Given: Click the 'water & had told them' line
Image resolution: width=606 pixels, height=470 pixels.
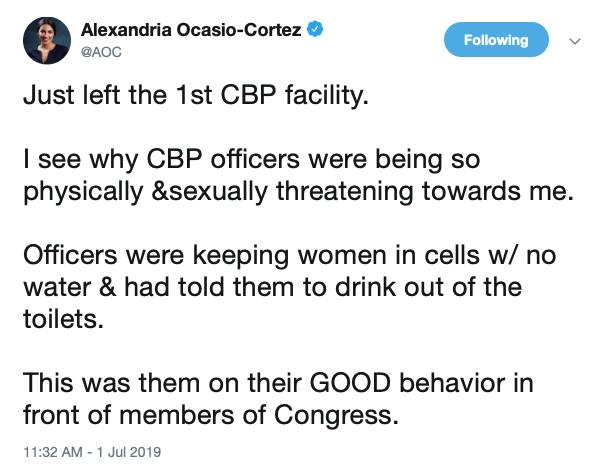Looking at the screenshot, I should tap(272, 288).
